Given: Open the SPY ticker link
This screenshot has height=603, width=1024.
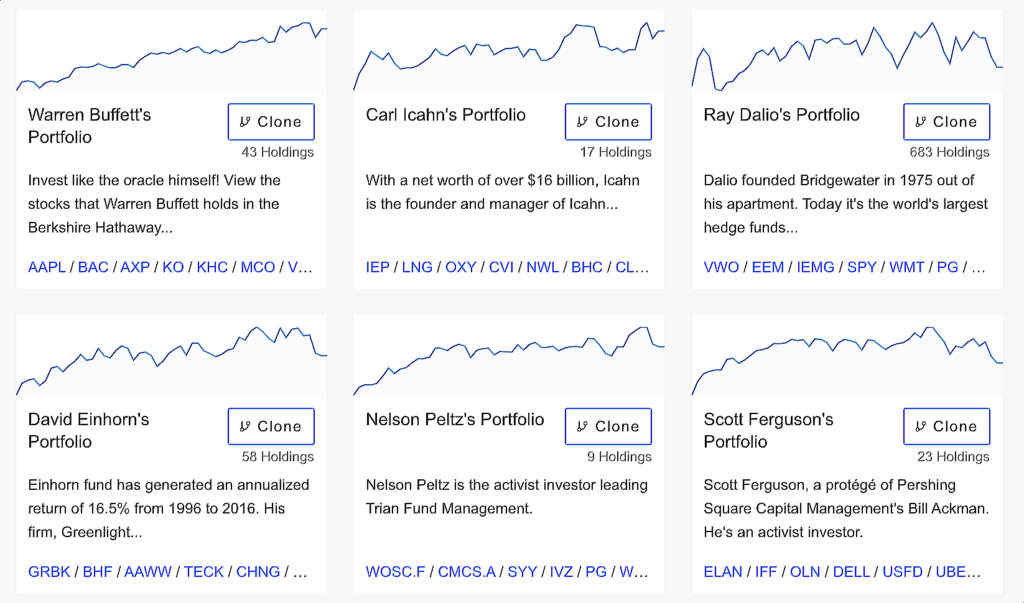Looking at the screenshot, I should pos(861,267).
